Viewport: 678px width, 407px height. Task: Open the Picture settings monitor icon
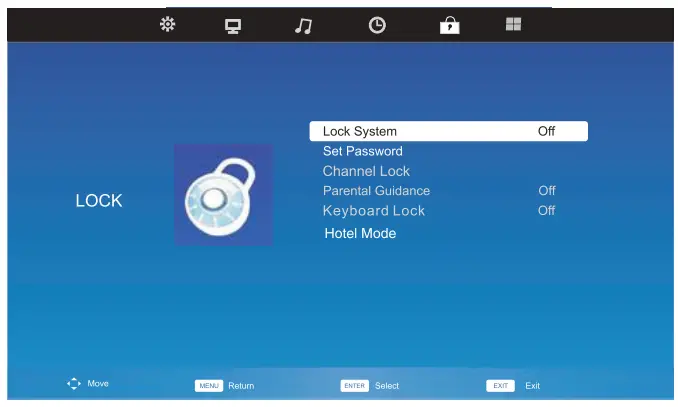click(x=233, y=26)
